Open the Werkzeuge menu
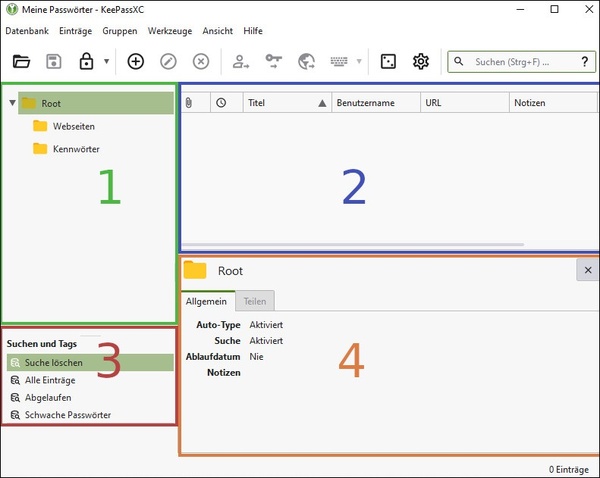Viewport: 600px width, 478px height. [x=170, y=31]
